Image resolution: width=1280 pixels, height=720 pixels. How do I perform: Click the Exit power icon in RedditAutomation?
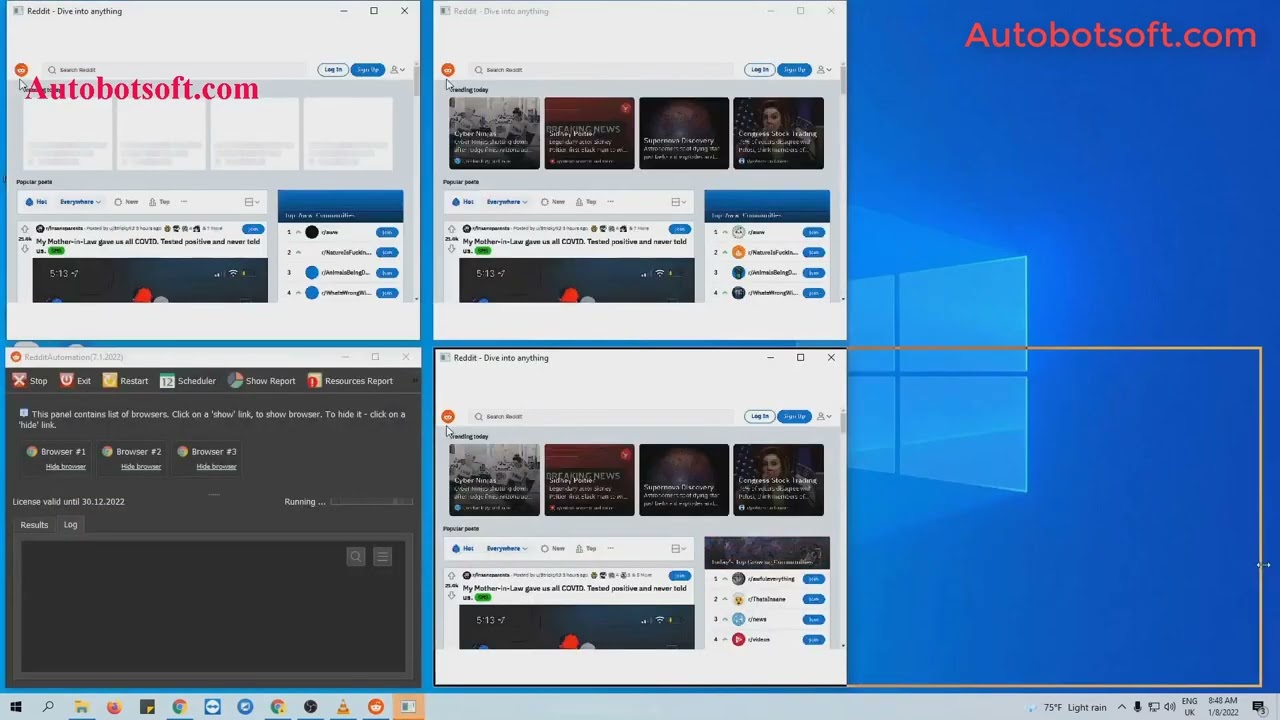click(x=66, y=381)
